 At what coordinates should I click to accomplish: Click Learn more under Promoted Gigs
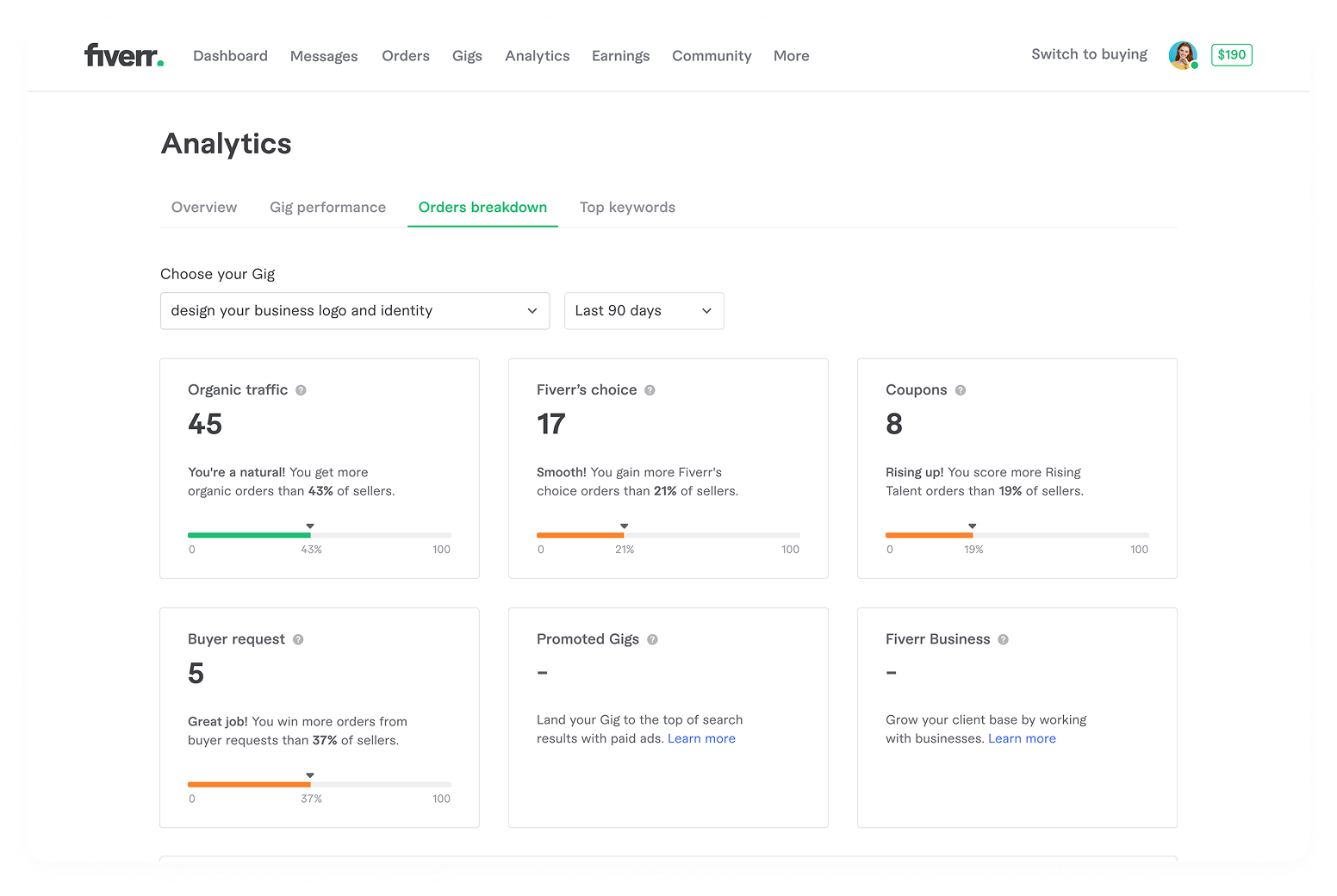[x=701, y=739]
